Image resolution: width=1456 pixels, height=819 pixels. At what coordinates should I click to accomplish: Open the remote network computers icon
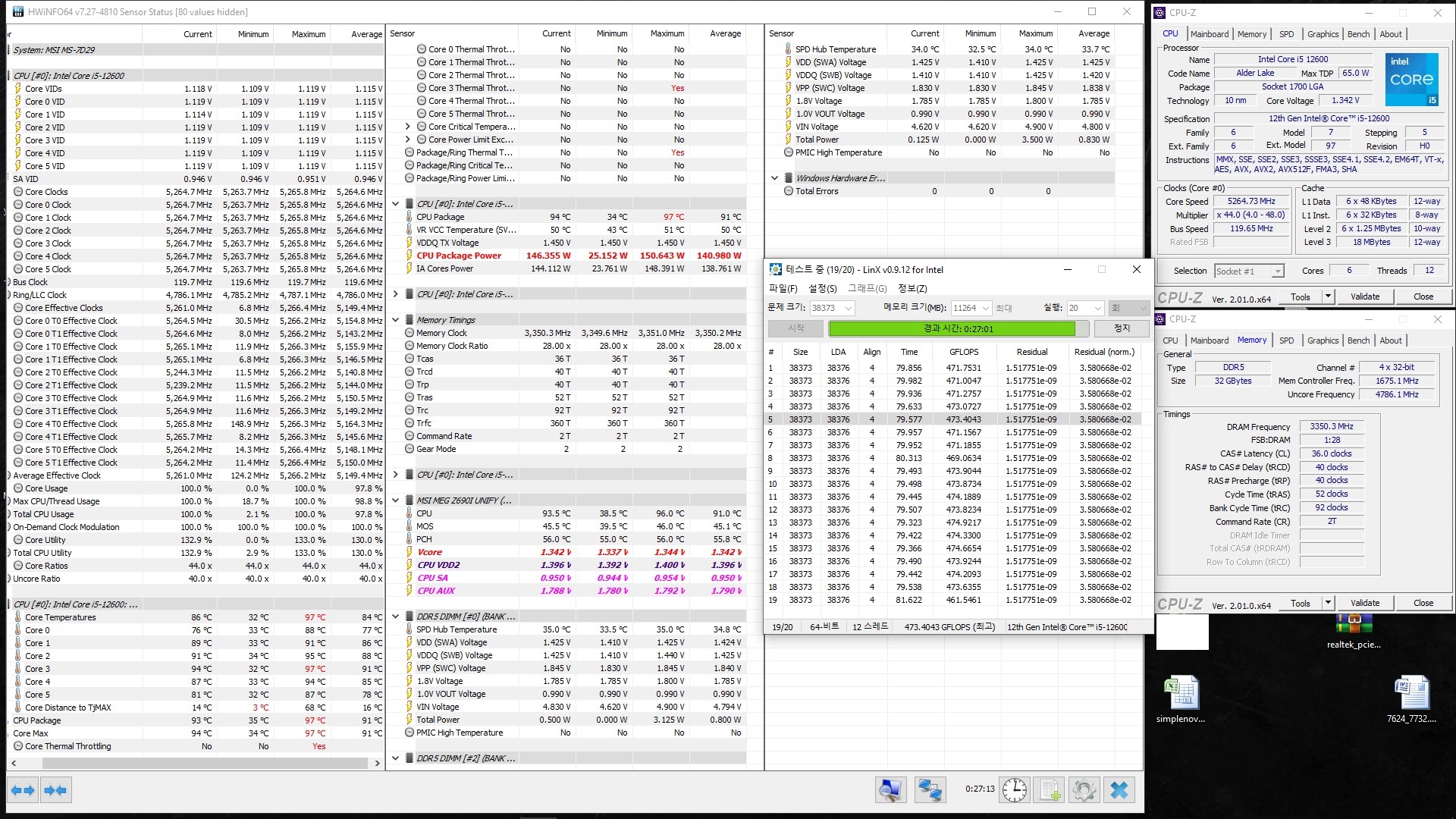point(929,790)
